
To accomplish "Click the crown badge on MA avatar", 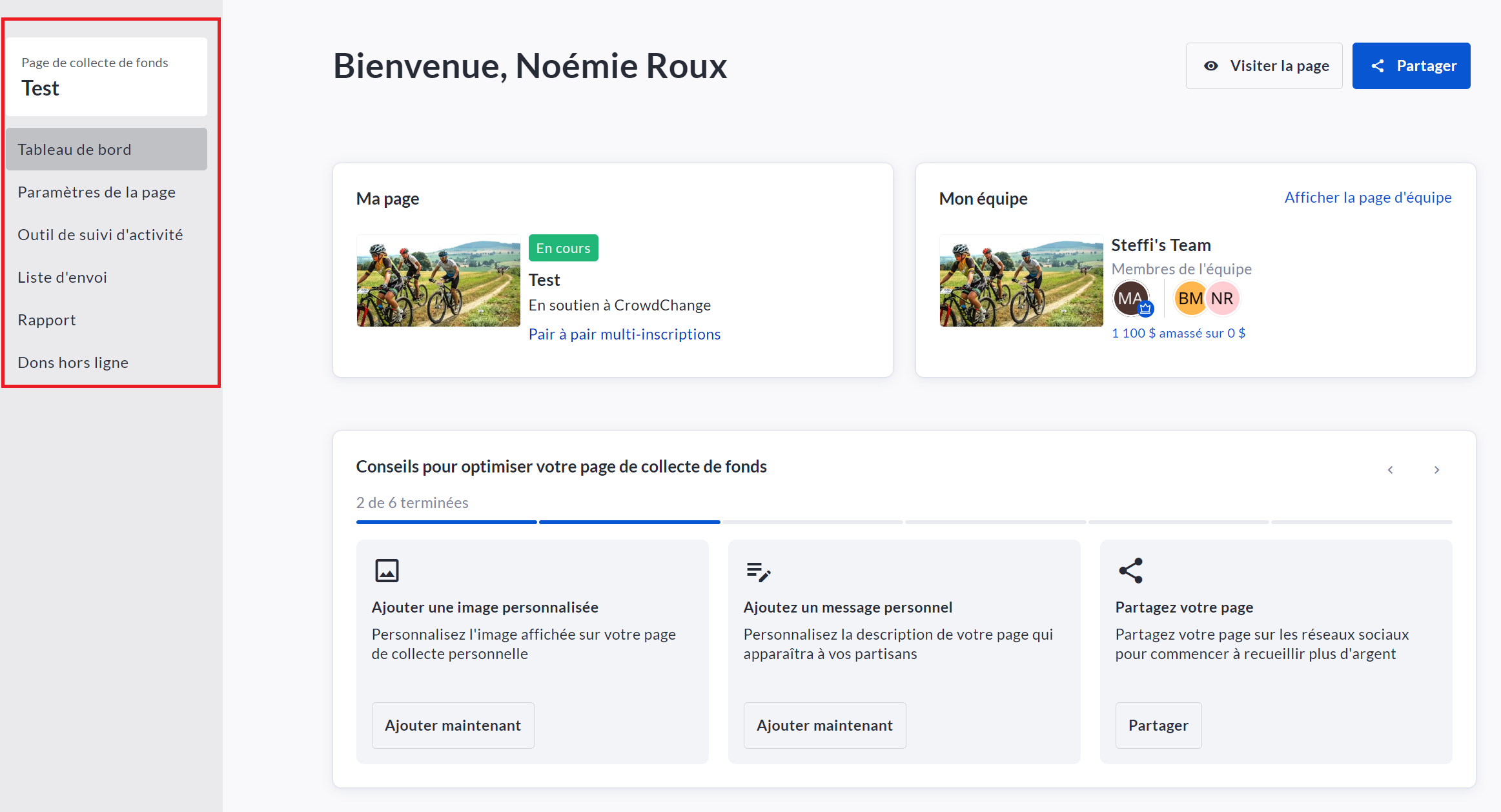I will click(1145, 309).
